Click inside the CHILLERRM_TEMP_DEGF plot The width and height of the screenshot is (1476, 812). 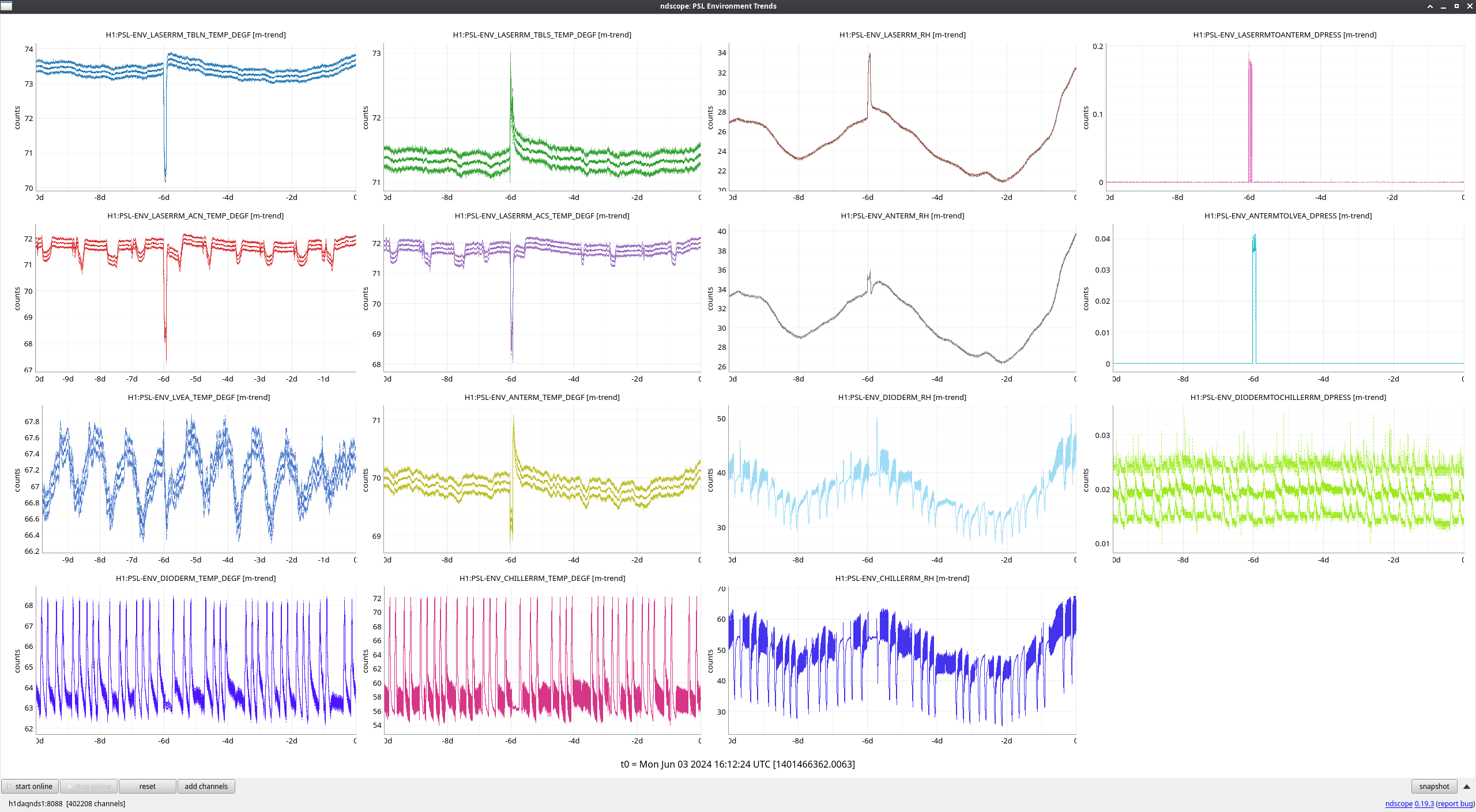click(x=542, y=660)
